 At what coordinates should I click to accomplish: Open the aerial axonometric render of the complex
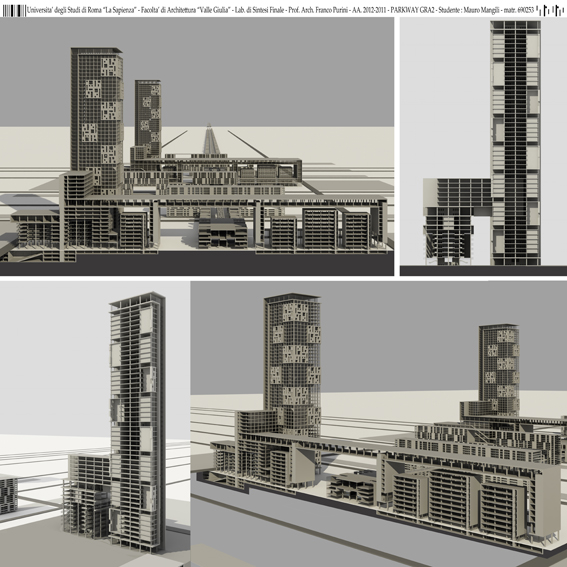click(379, 424)
